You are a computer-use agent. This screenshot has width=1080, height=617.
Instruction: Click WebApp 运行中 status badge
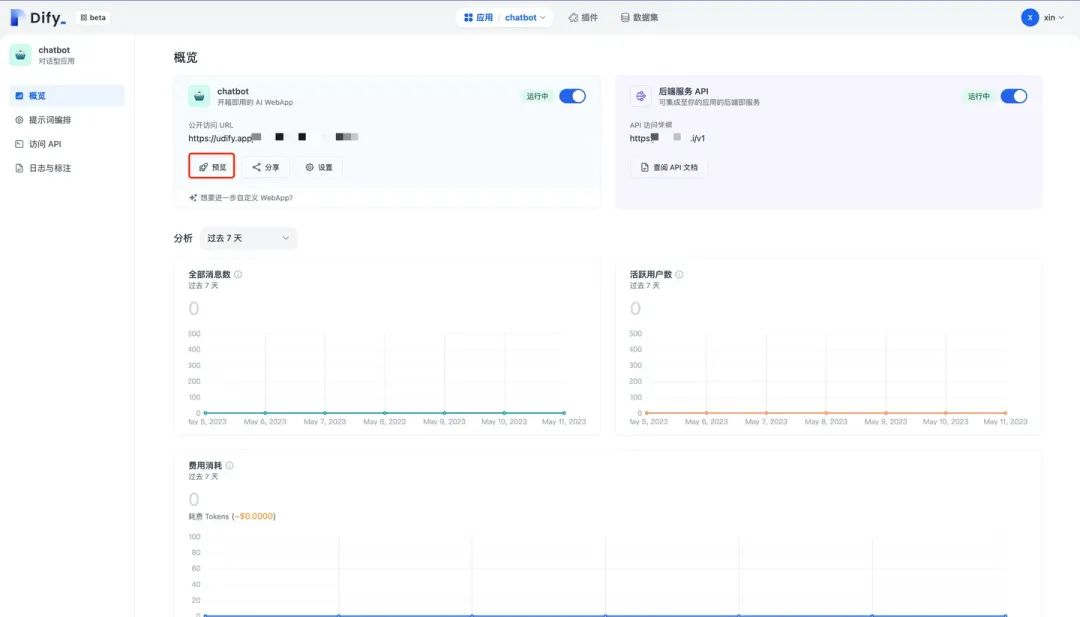click(x=537, y=96)
